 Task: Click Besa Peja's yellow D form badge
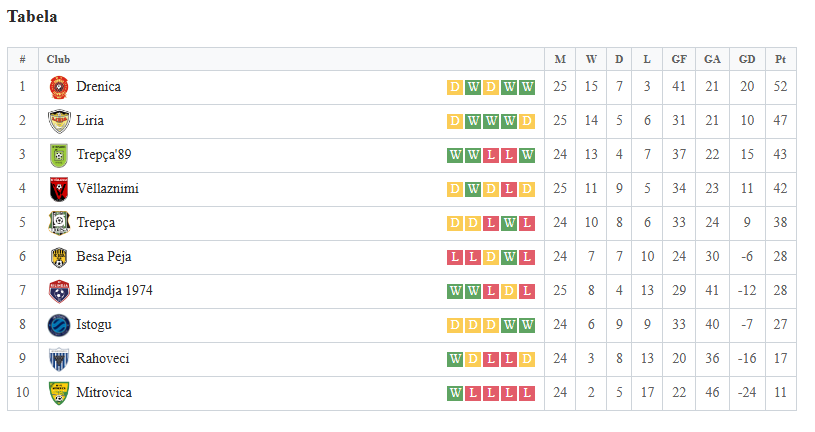click(491, 257)
